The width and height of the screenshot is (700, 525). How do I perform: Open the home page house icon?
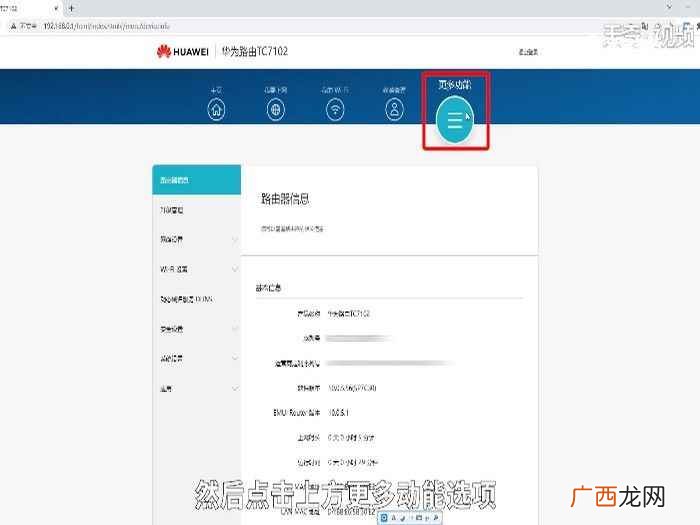[217, 110]
